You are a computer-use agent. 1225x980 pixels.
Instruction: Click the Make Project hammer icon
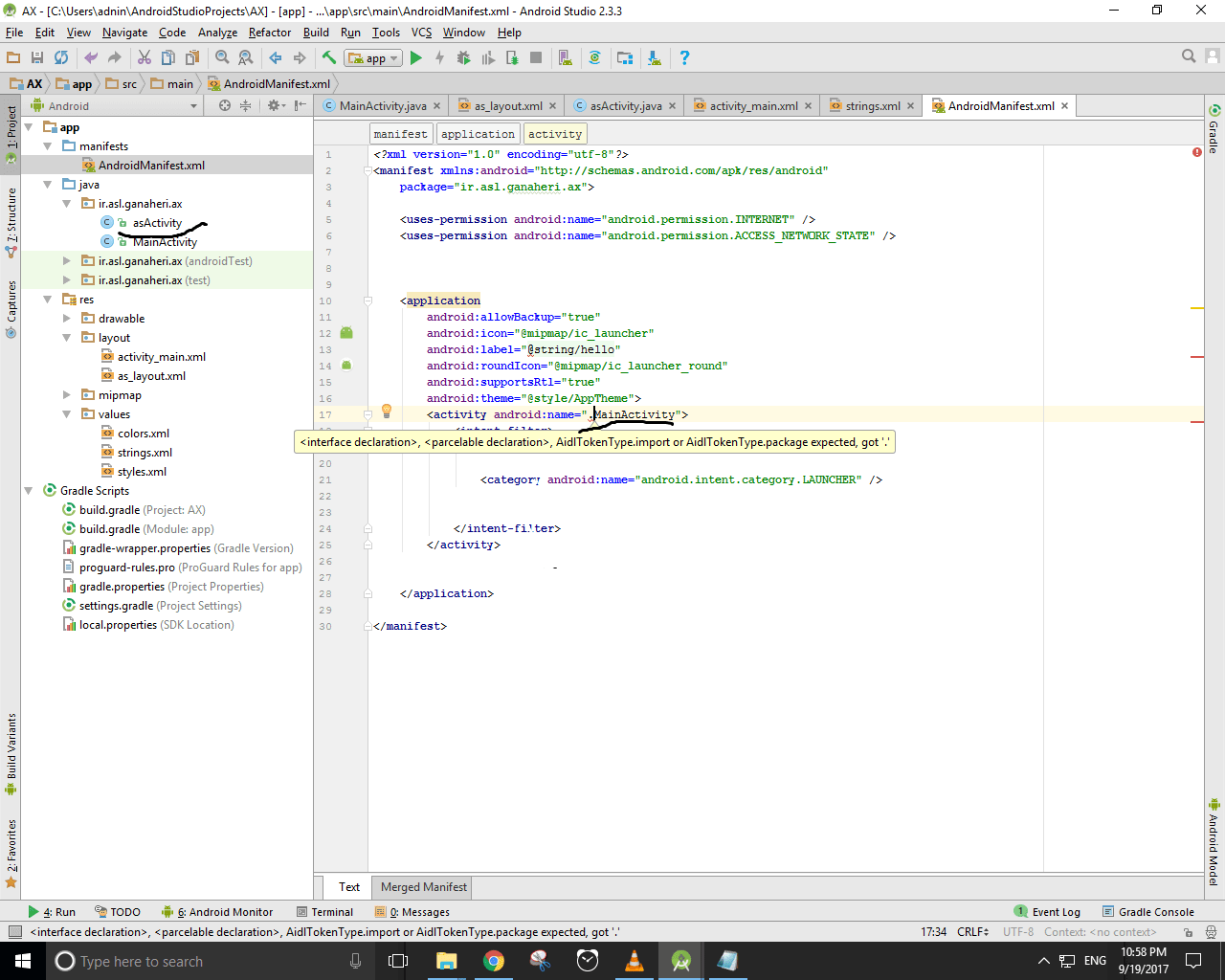328,58
